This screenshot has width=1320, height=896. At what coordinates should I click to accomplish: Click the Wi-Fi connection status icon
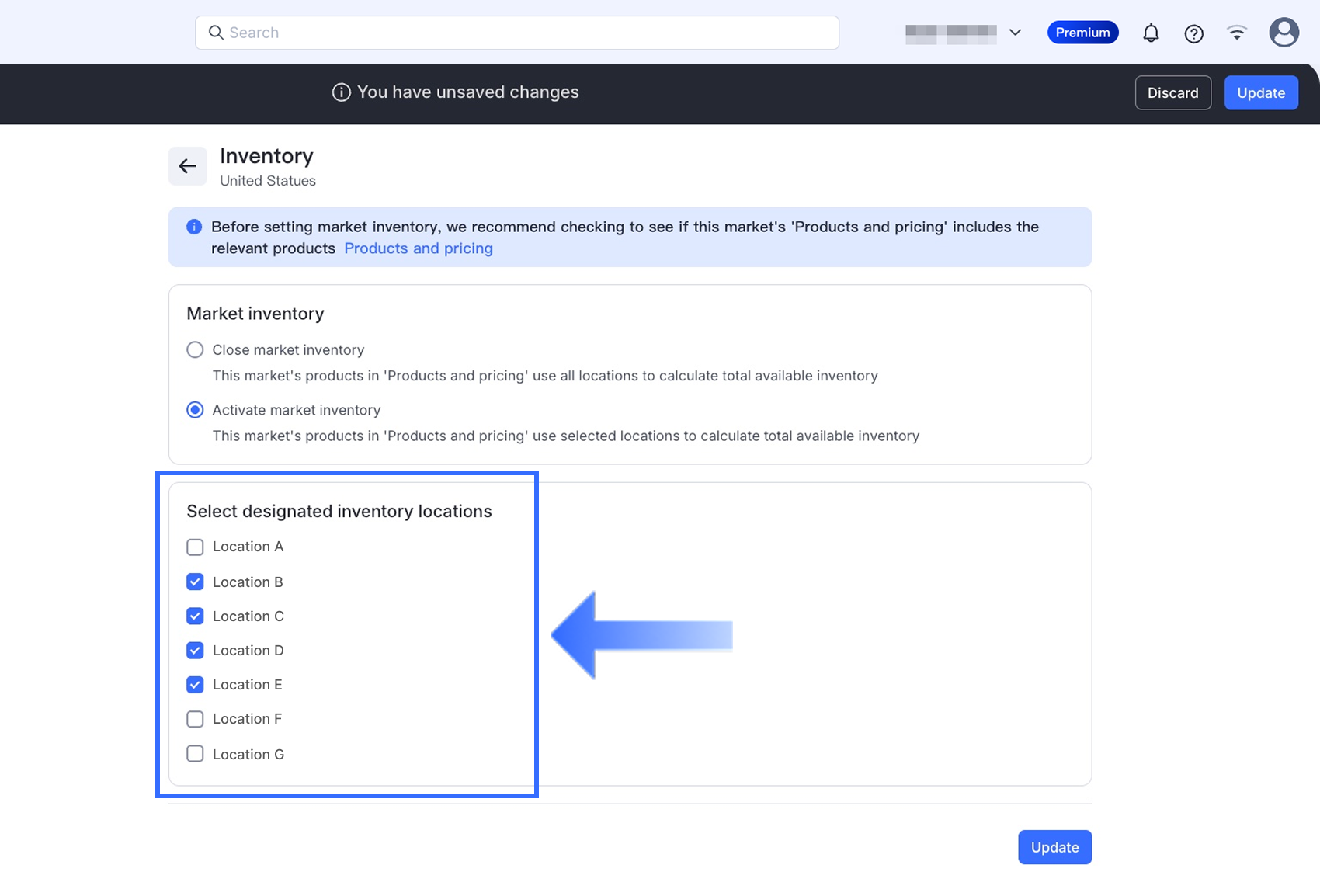tap(1237, 33)
